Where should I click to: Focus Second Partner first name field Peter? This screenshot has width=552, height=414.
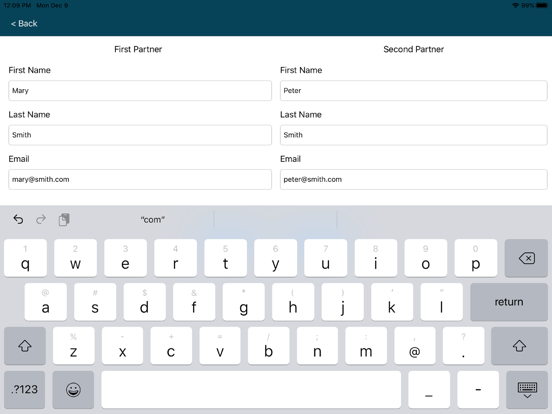point(413,90)
